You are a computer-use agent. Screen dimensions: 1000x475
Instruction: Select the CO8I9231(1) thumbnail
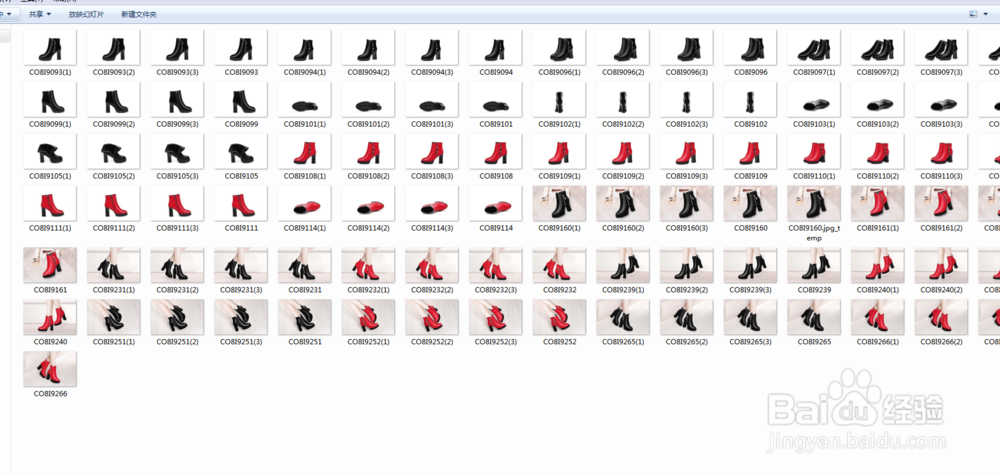pyautogui.click(x=114, y=265)
